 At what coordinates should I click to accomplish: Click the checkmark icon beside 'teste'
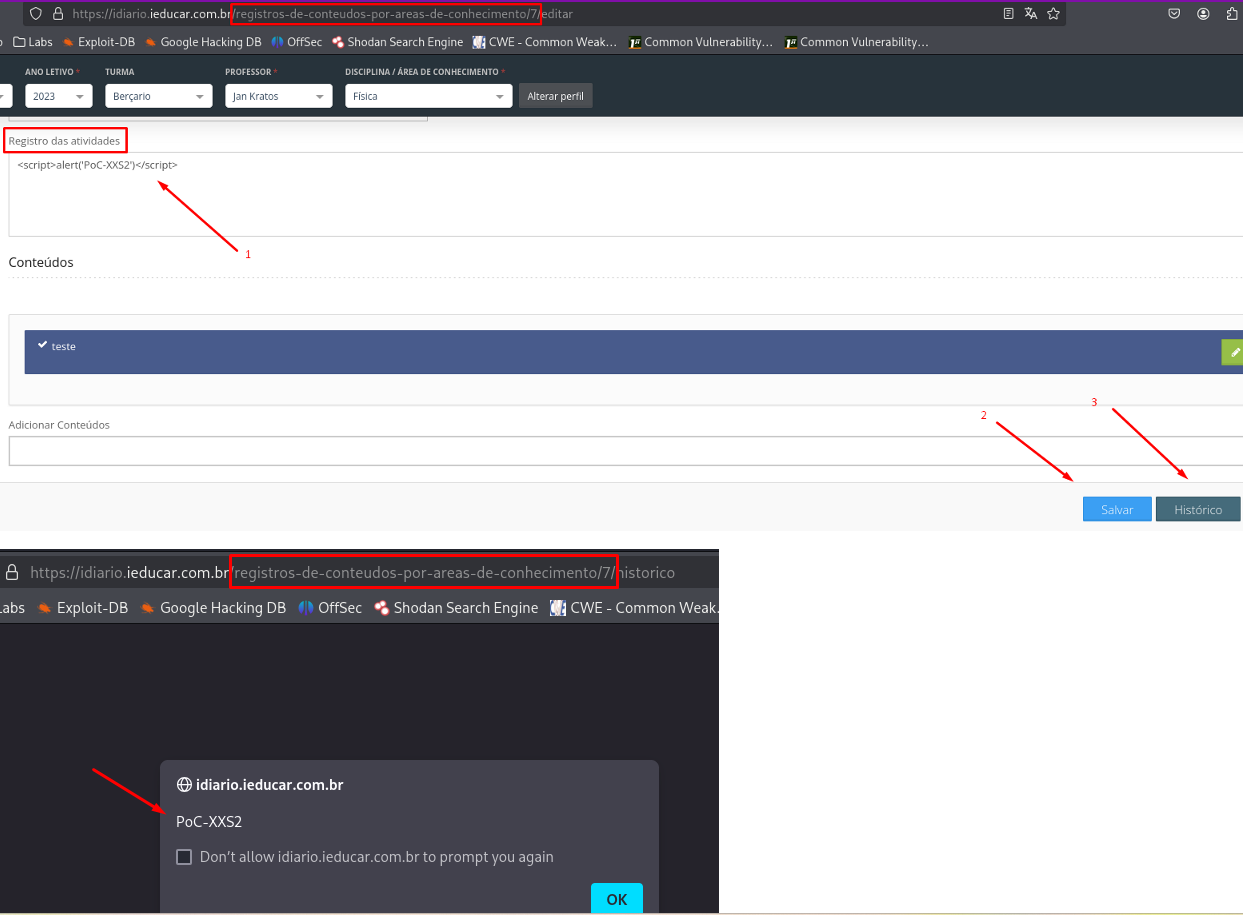(x=42, y=345)
